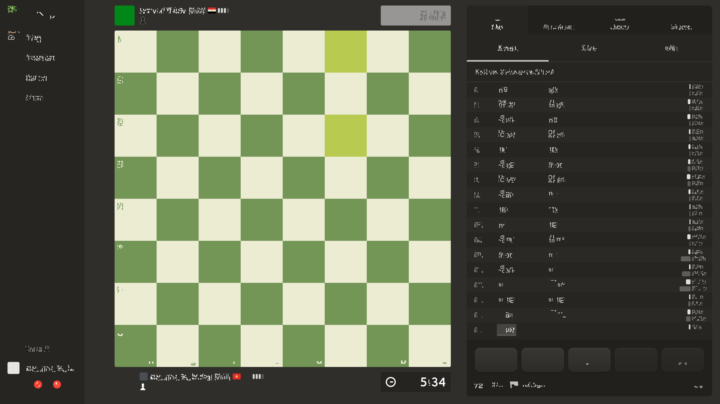Open the opponent's green avatar
Image resolution: width=720 pixels, height=404 pixels.
(124, 15)
